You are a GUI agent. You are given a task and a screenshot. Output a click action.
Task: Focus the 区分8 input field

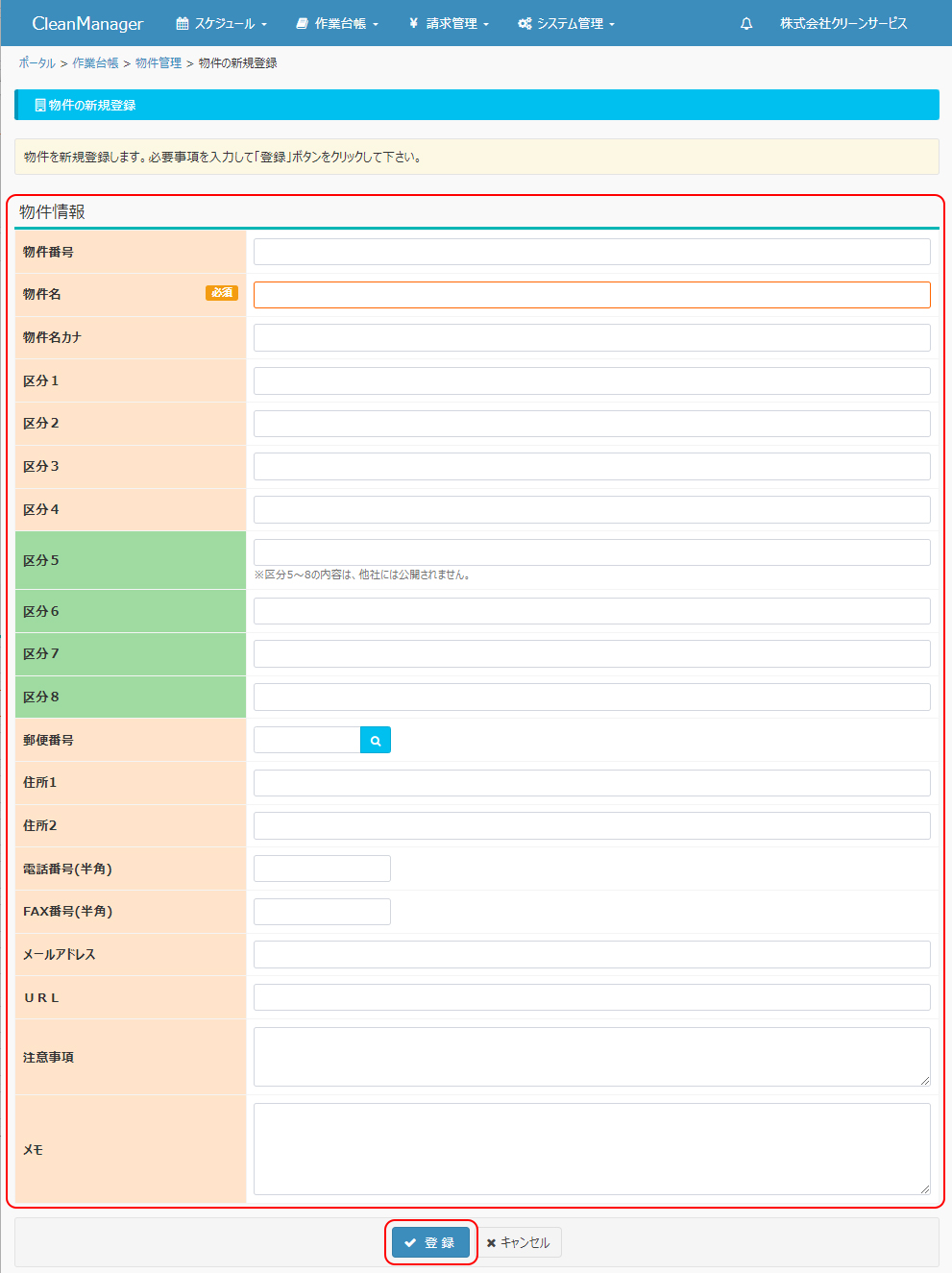click(592, 697)
